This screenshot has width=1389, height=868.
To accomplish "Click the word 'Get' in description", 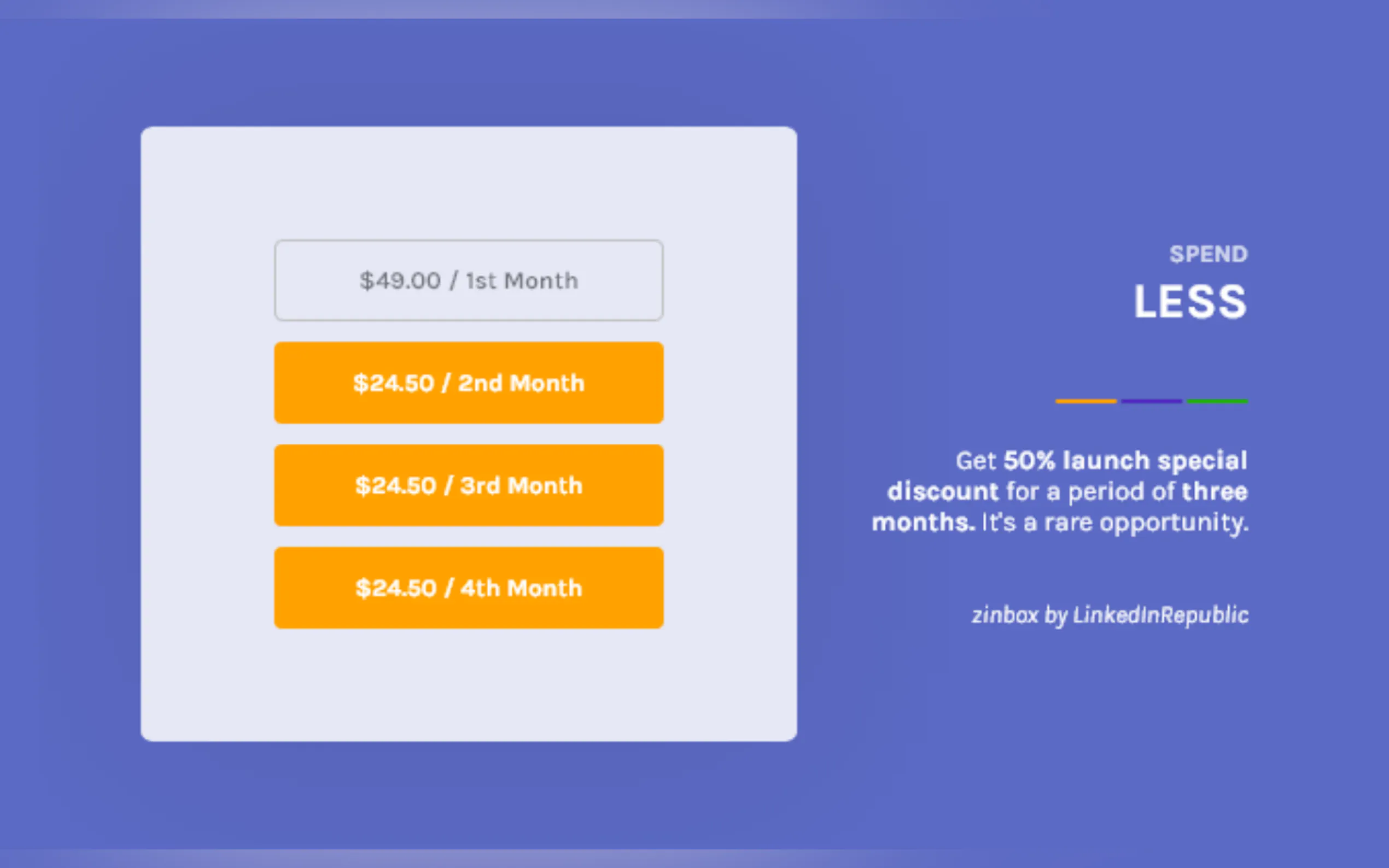I will [x=976, y=460].
